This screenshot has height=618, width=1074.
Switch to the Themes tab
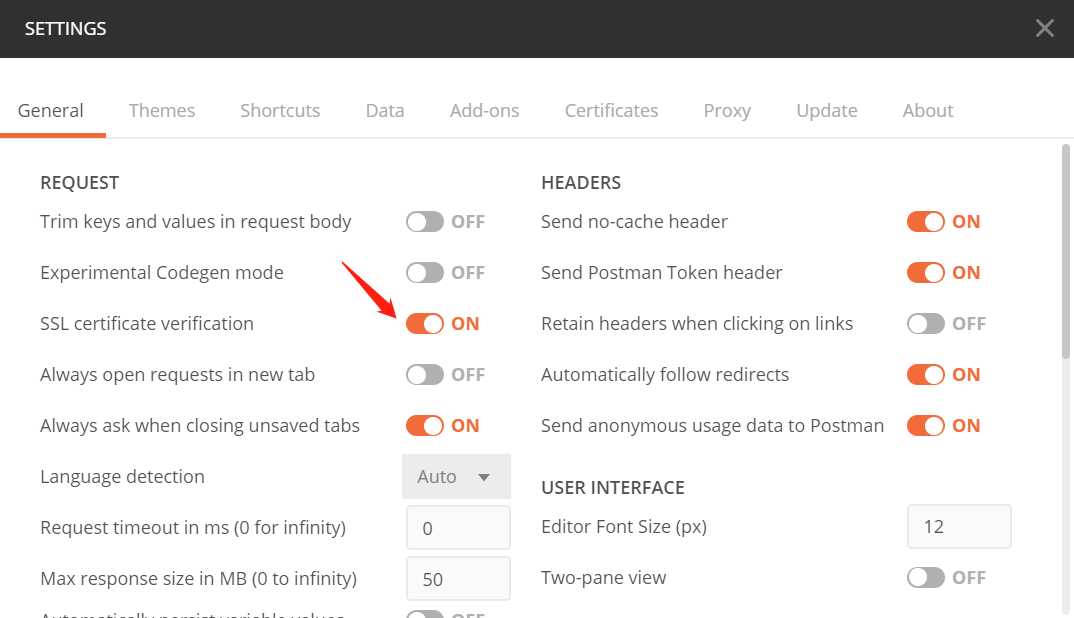click(162, 110)
